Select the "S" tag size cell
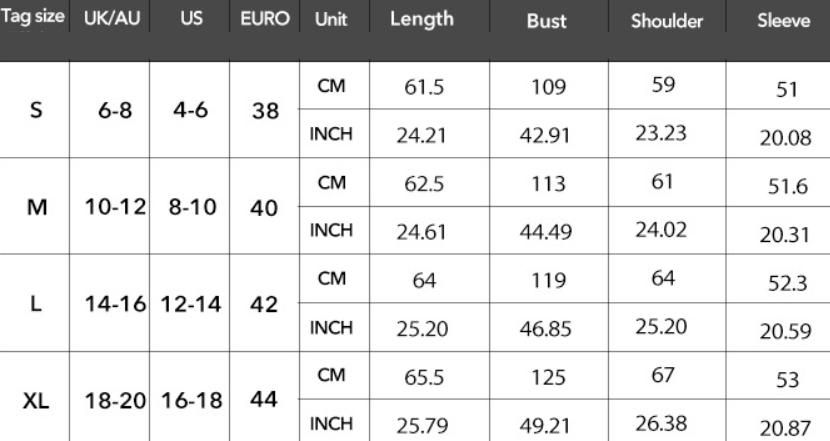 (37, 111)
